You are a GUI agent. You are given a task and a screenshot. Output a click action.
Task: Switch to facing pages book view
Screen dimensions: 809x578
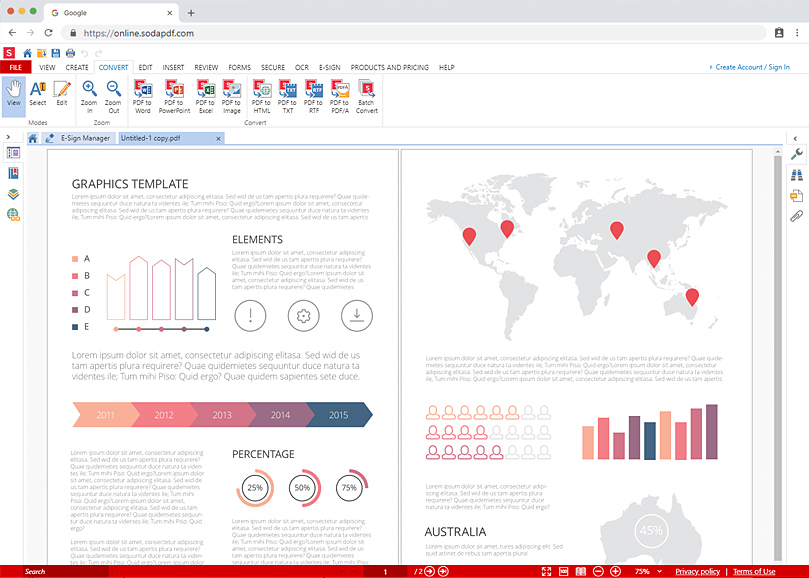[580, 571]
